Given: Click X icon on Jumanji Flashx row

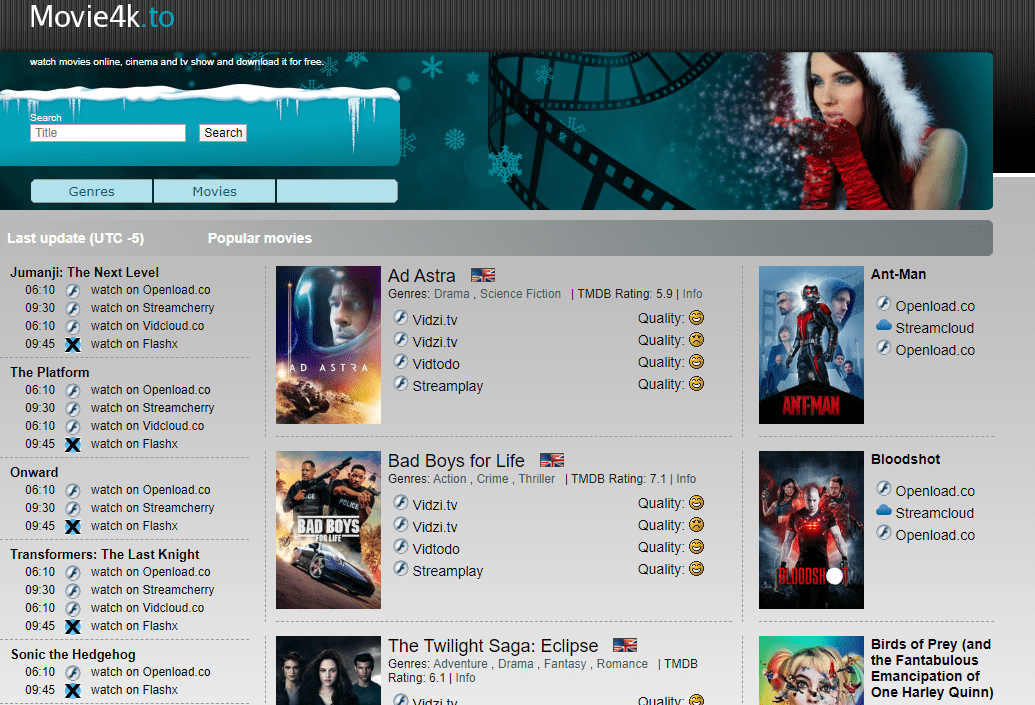Looking at the screenshot, I should pos(73,345).
